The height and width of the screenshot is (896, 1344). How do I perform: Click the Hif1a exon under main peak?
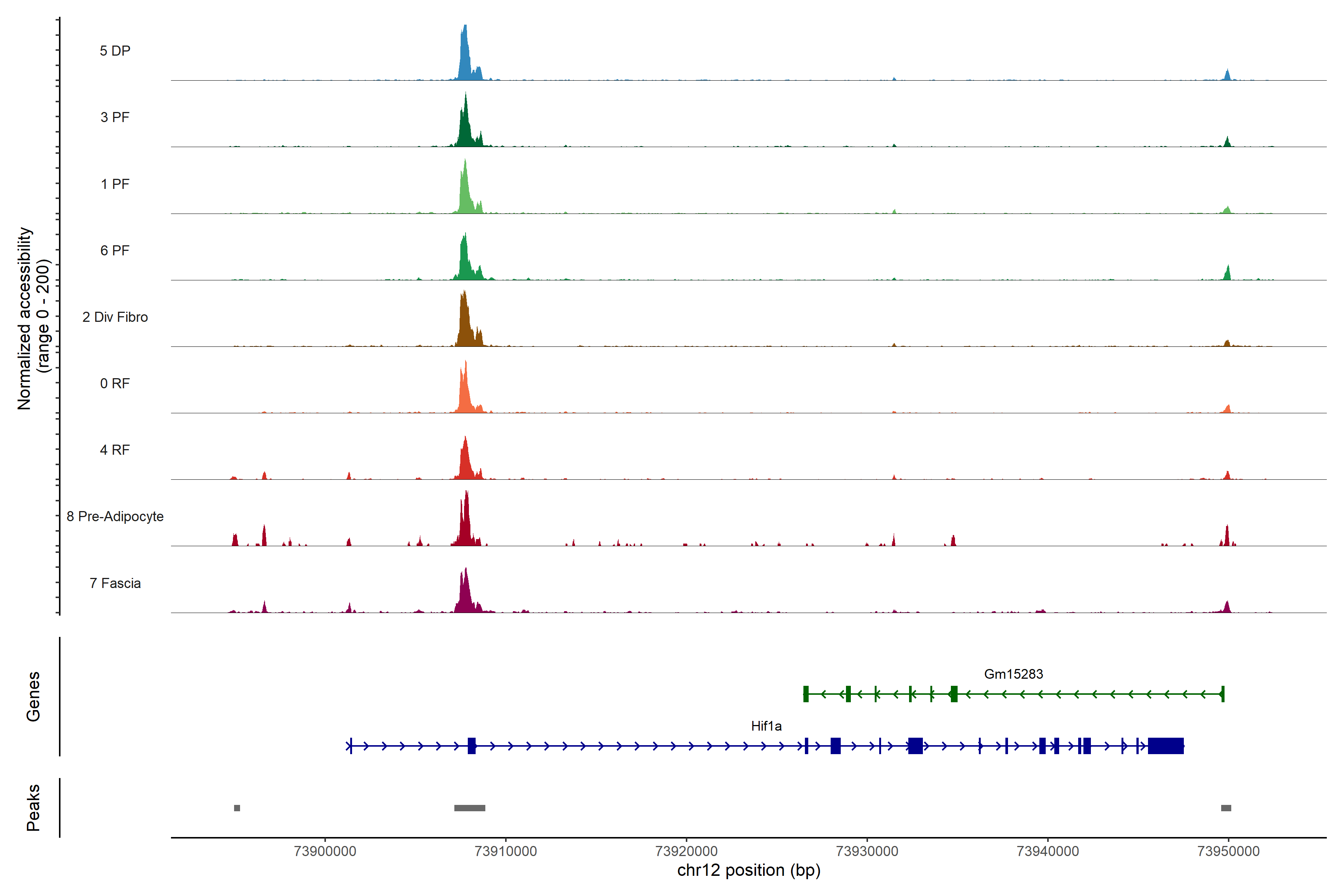click(472, 746)
